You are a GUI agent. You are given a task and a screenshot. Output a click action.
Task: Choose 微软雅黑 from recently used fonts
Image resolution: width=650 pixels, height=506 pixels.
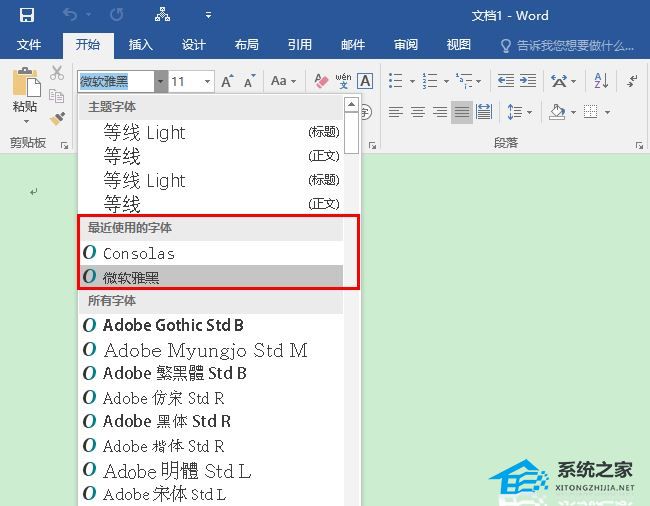211,277
